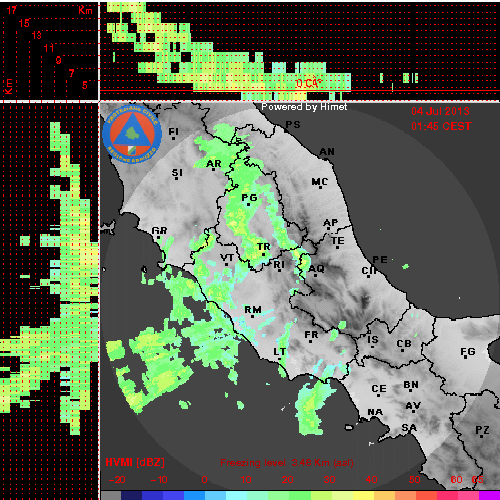Click the LT city label
500x500 pixels.
(279, 352)
